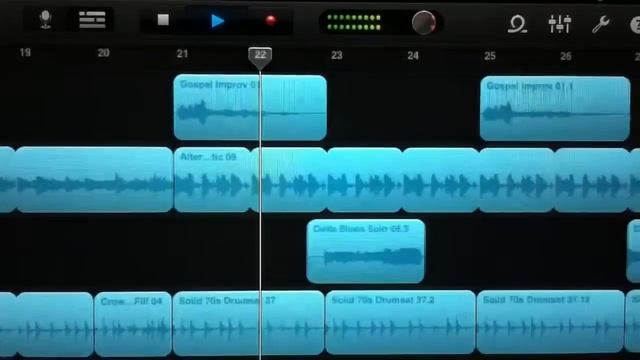The image size is (640, 360).
Task: Select the playhead marker at bar 22
Action: (x=260, y=57)
